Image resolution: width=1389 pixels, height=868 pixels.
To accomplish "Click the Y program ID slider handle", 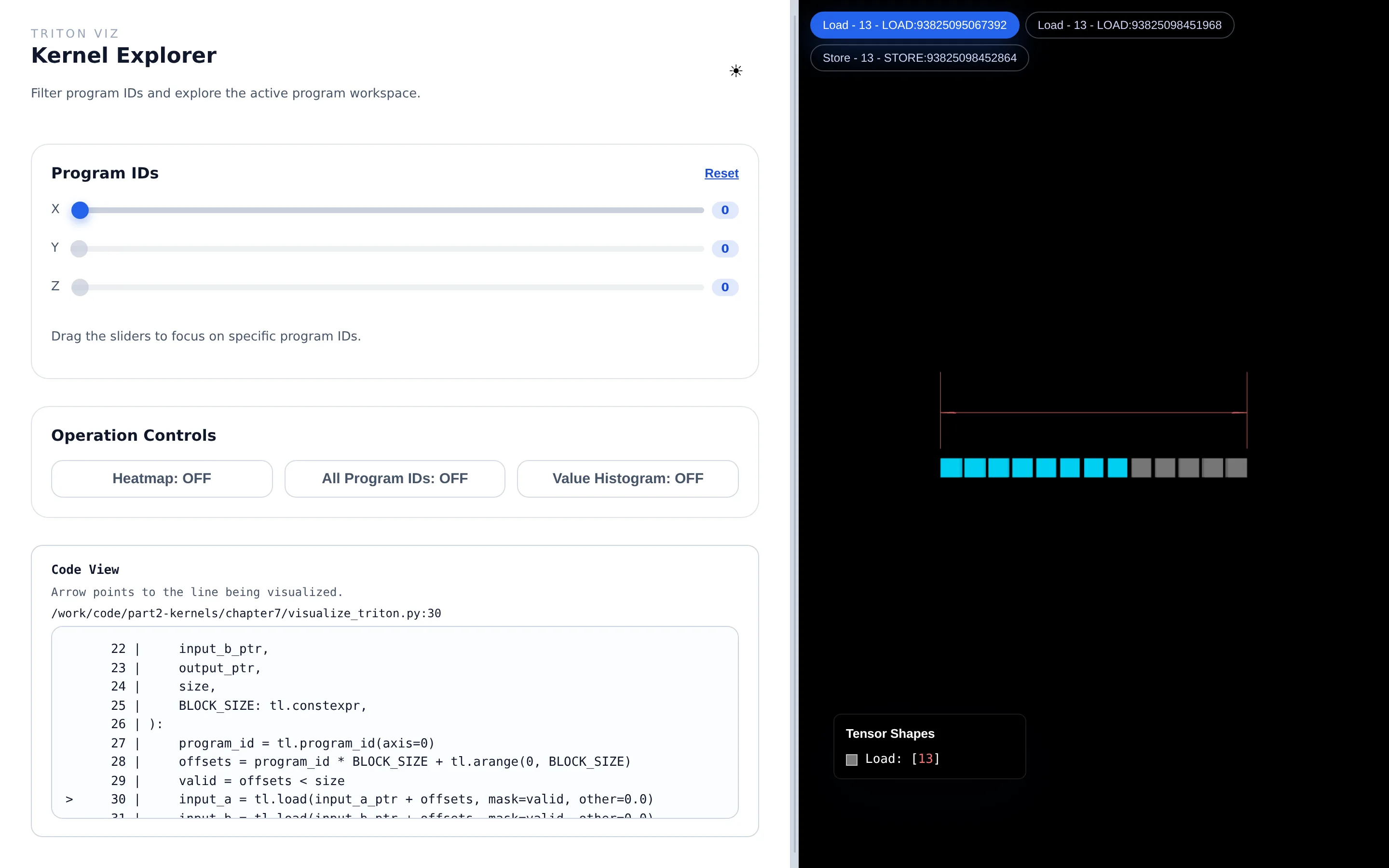I will point(79,248).
